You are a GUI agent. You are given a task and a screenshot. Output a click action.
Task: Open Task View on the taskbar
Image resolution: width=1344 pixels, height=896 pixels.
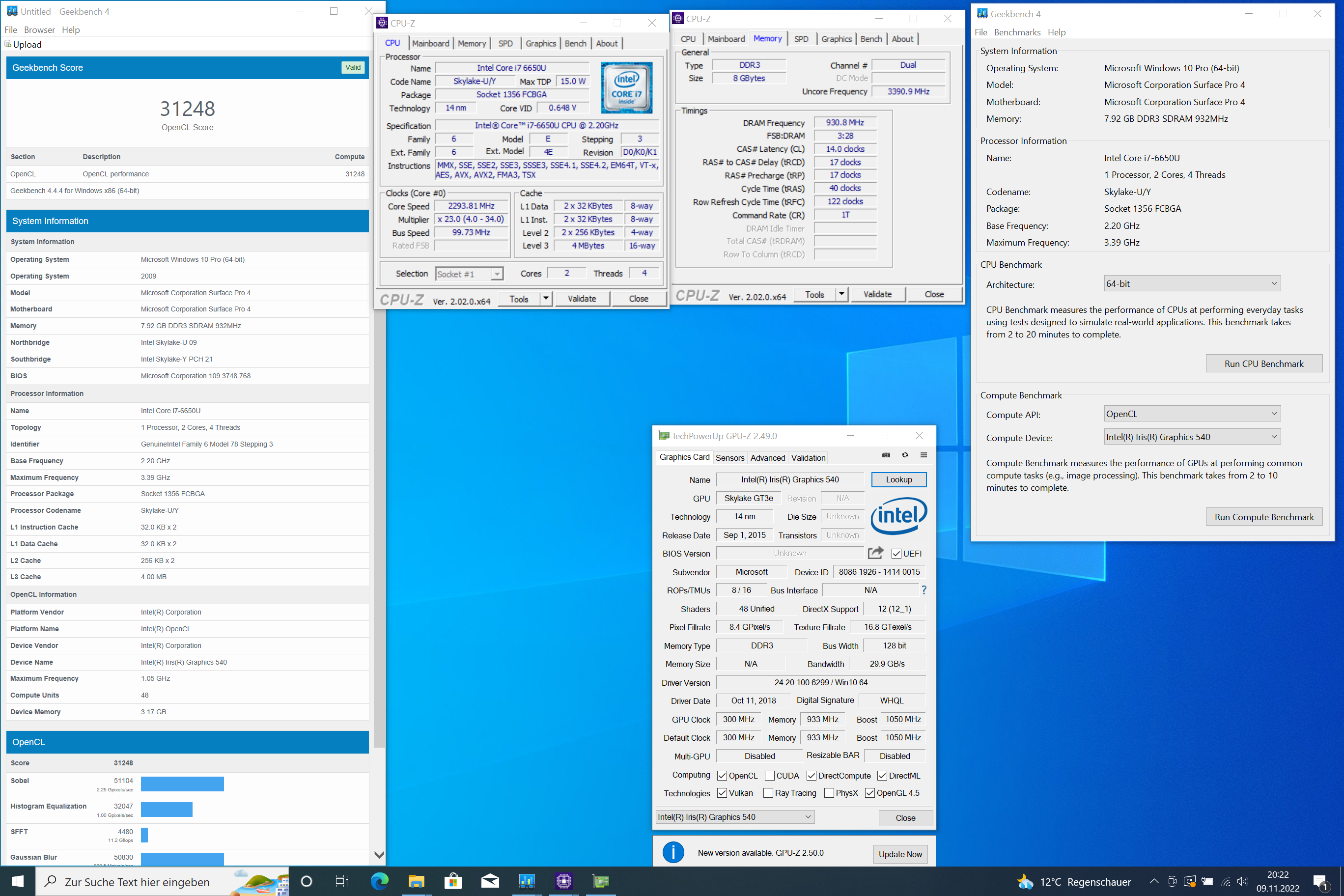point(342,881)
